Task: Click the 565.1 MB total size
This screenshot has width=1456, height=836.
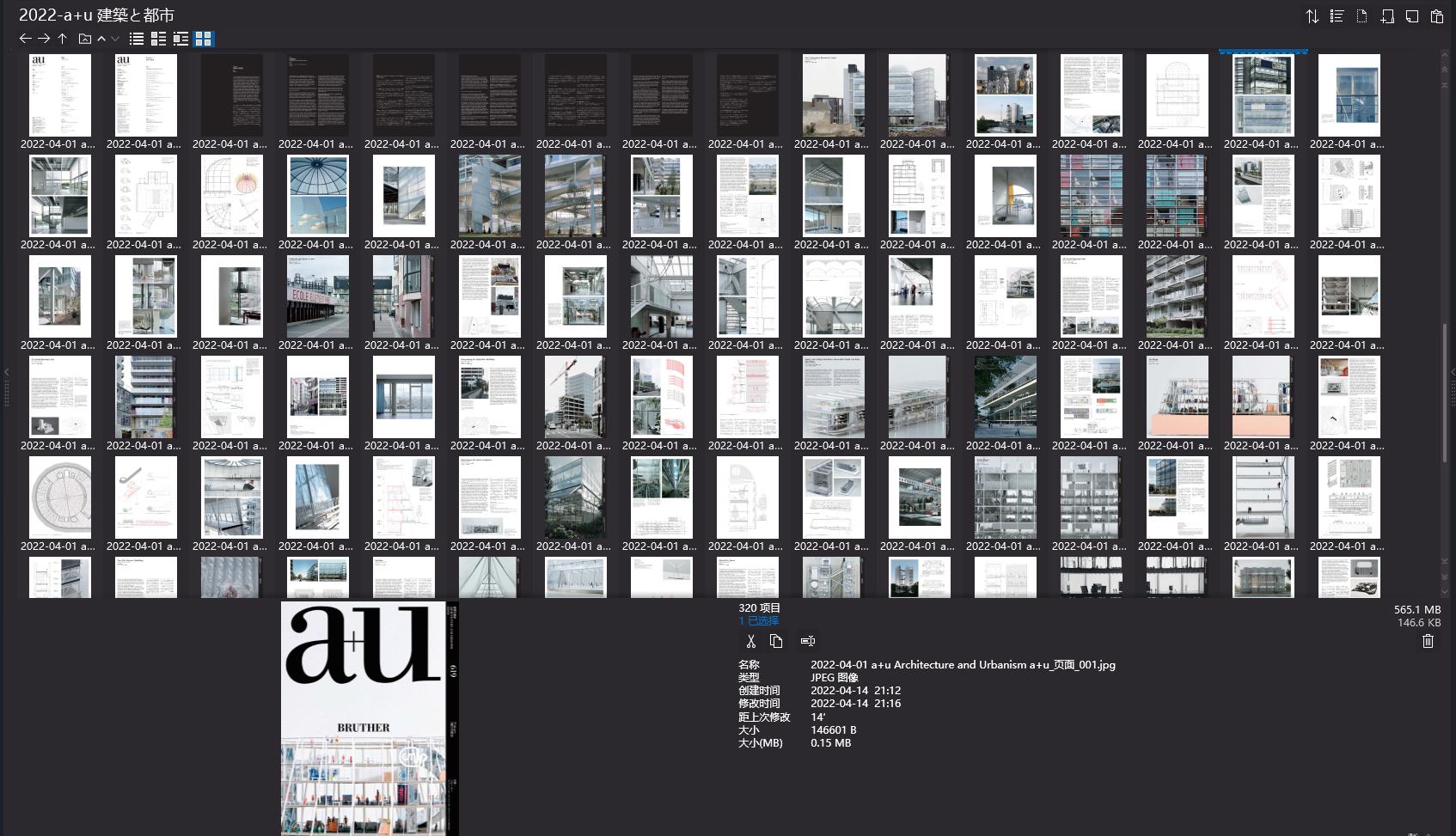Action: pos(1417,609)
